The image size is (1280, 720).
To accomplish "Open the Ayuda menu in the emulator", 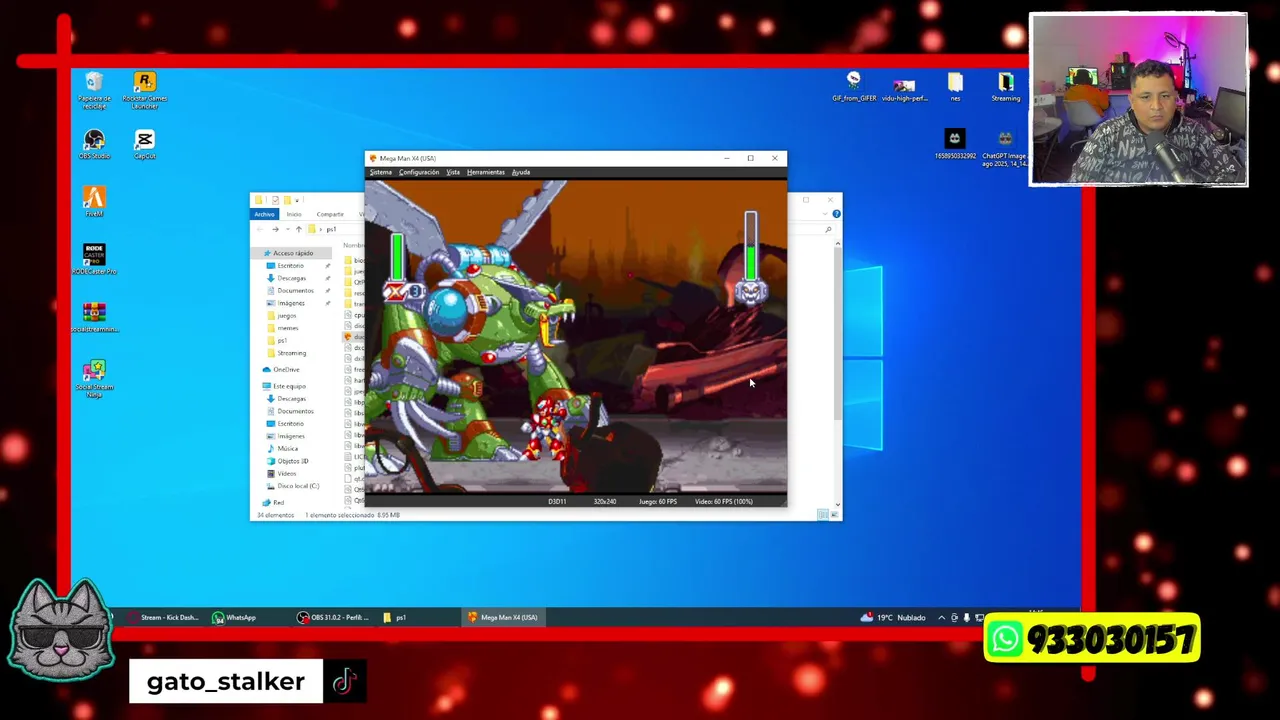I will (x=521, y=172).
